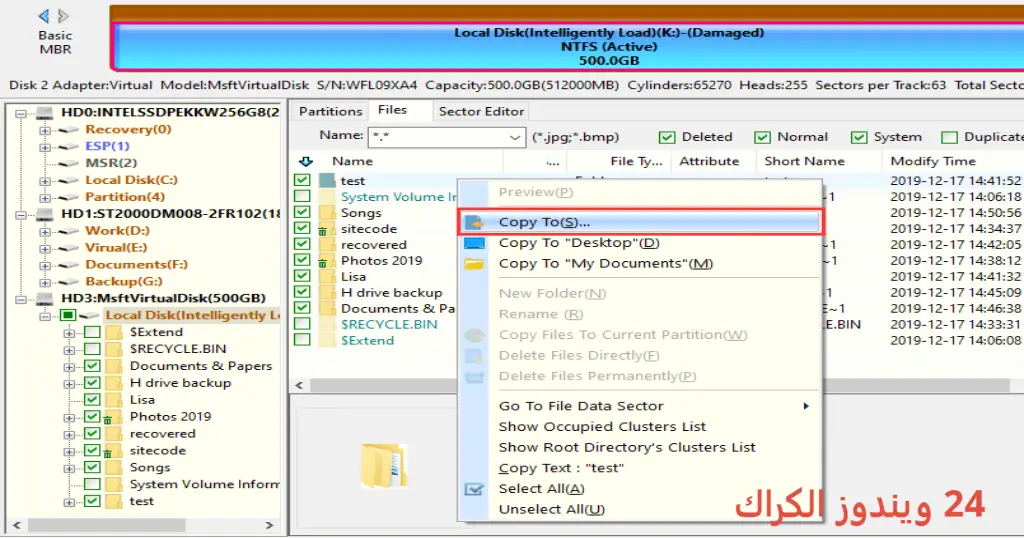
Task: Collapse the HD0 disk tree node
Action: point(21,114)
